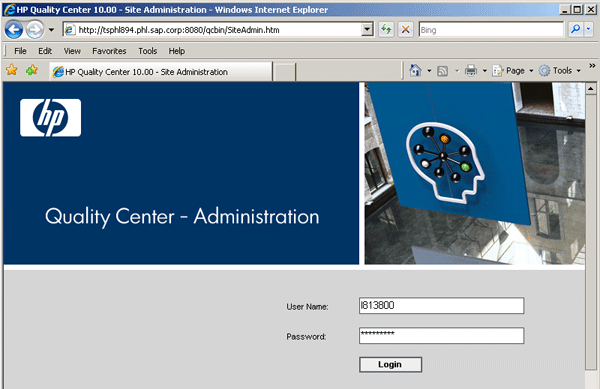Open the View menu
Image resolution: width=600 pixels, height=389 pixels.
(72, 51)
